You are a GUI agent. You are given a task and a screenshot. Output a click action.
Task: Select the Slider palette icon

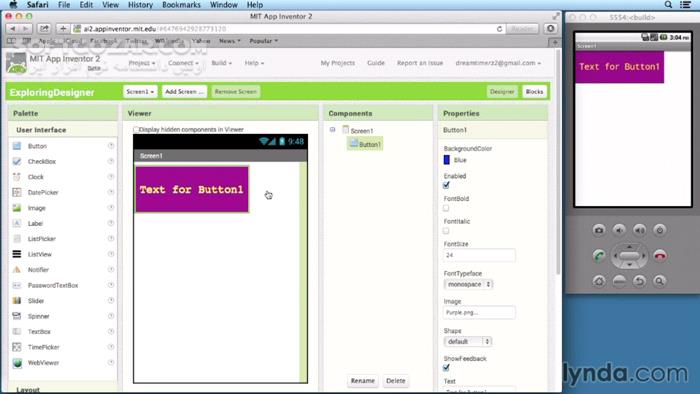(17, 300)
